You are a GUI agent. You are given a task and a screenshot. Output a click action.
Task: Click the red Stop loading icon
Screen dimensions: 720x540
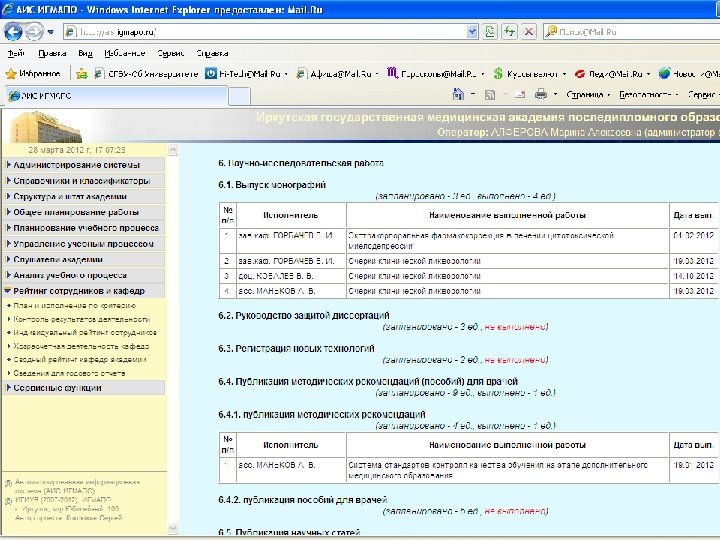529,32
